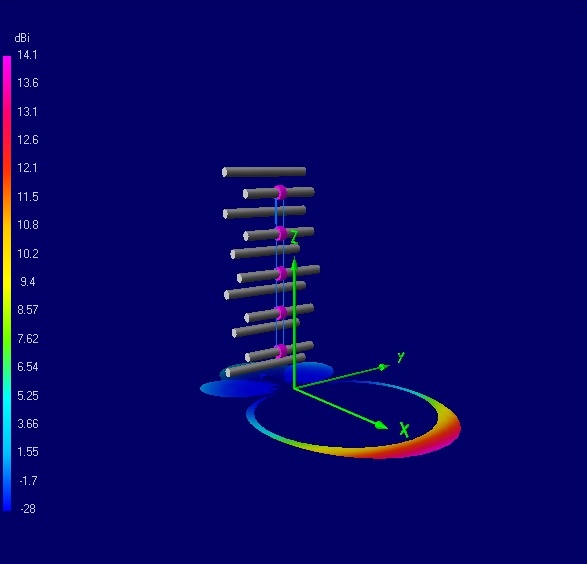This screenshot has width=587, height=564.
Task: Click the green Y axis label
Action: coord(401,357)
